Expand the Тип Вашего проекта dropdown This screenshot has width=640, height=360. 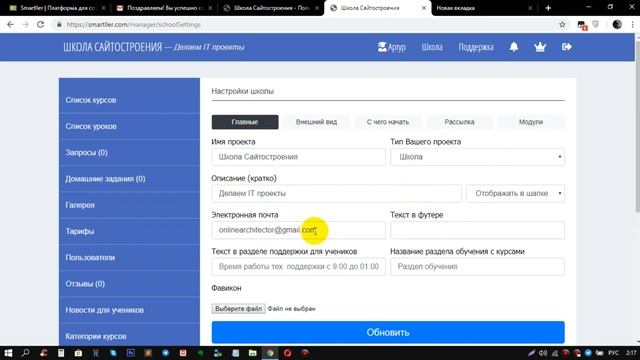pyautogui.click(x=478, y=157)
